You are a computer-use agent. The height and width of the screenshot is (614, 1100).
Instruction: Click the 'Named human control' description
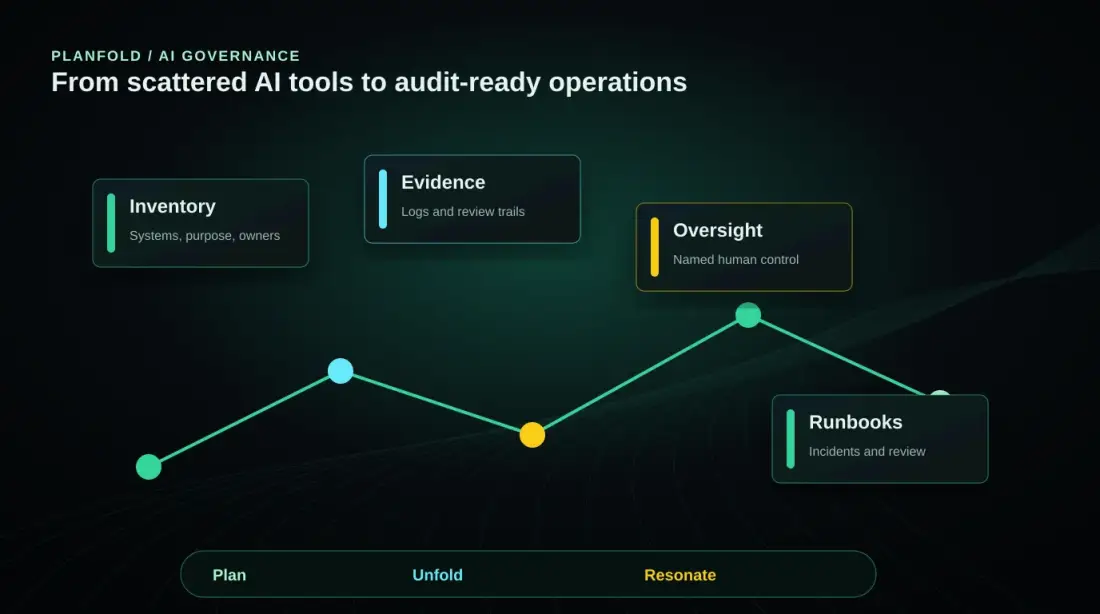pyautogui.click(x=736, y=260)
